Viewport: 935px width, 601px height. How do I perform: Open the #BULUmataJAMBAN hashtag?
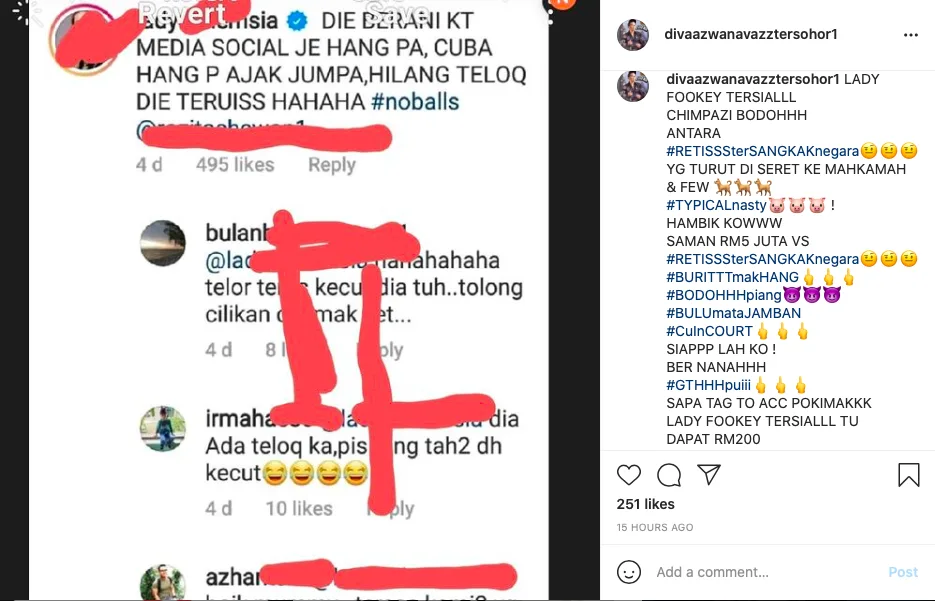pos(733,313)
